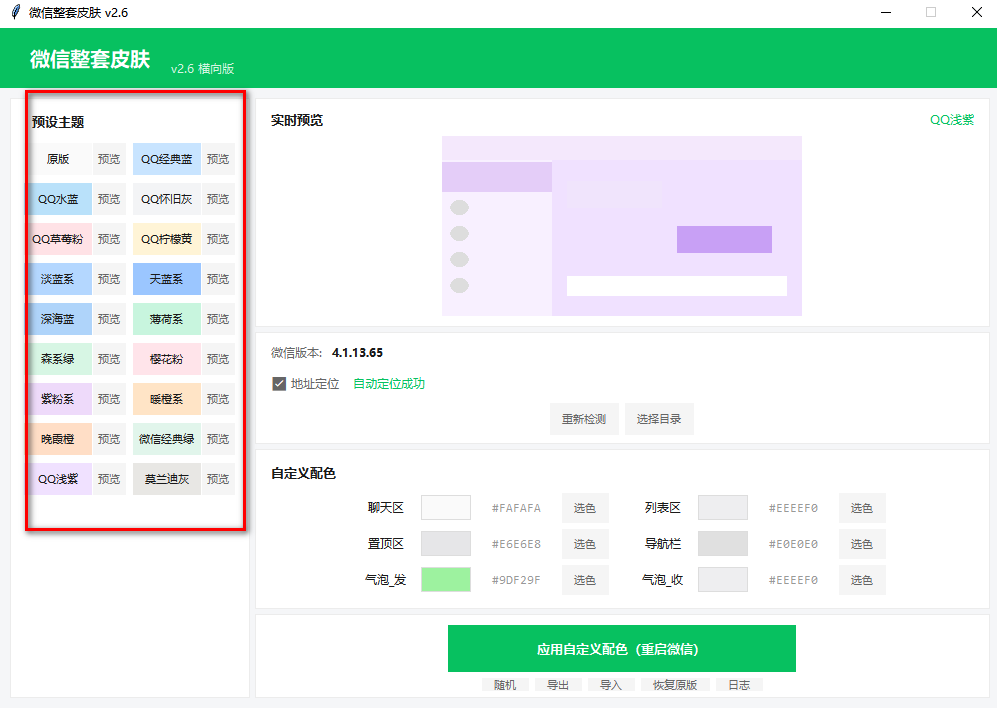
Task: Preview the QQ浅紫 theme
Action: (109, 480)
